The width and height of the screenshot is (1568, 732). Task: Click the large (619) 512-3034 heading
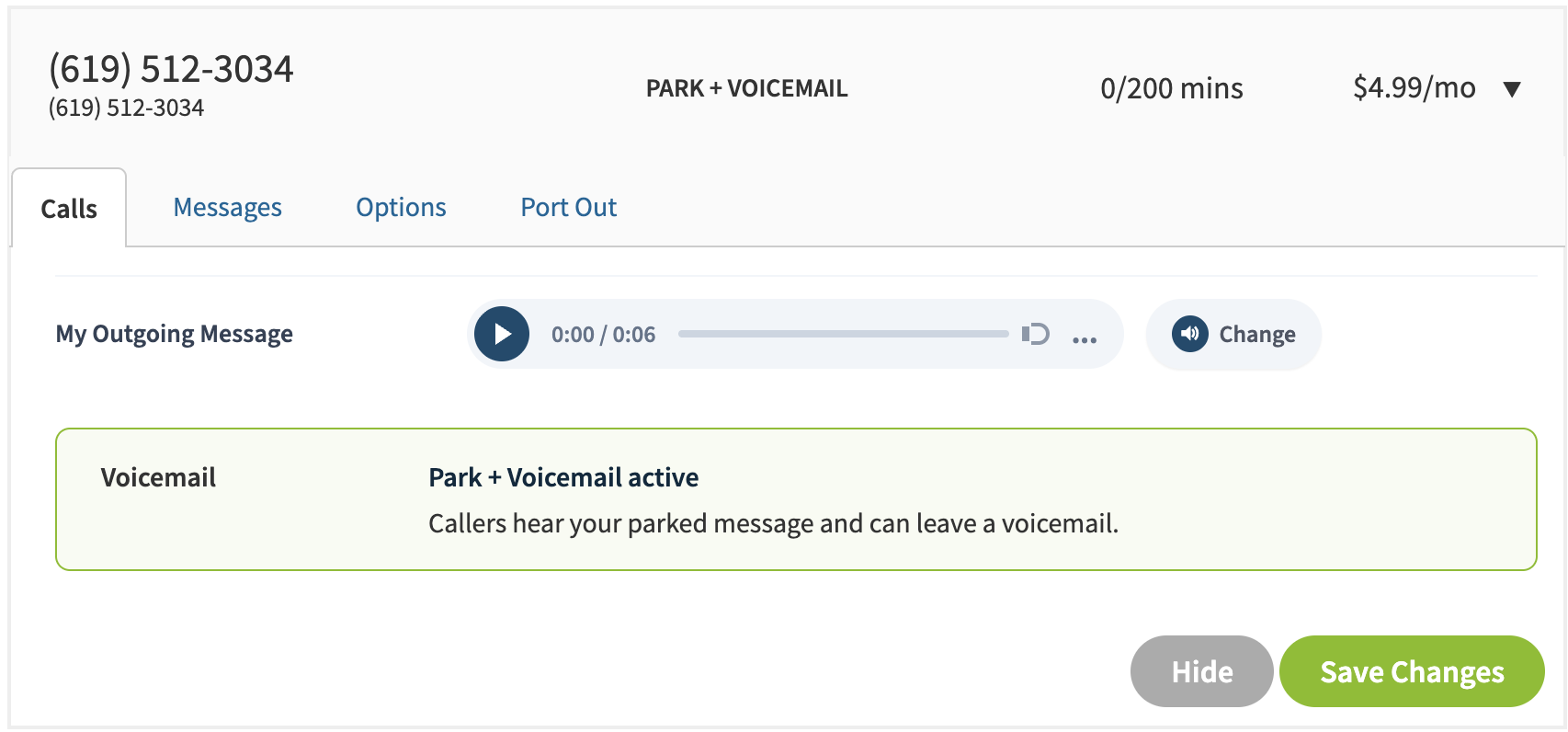point(171,69)
